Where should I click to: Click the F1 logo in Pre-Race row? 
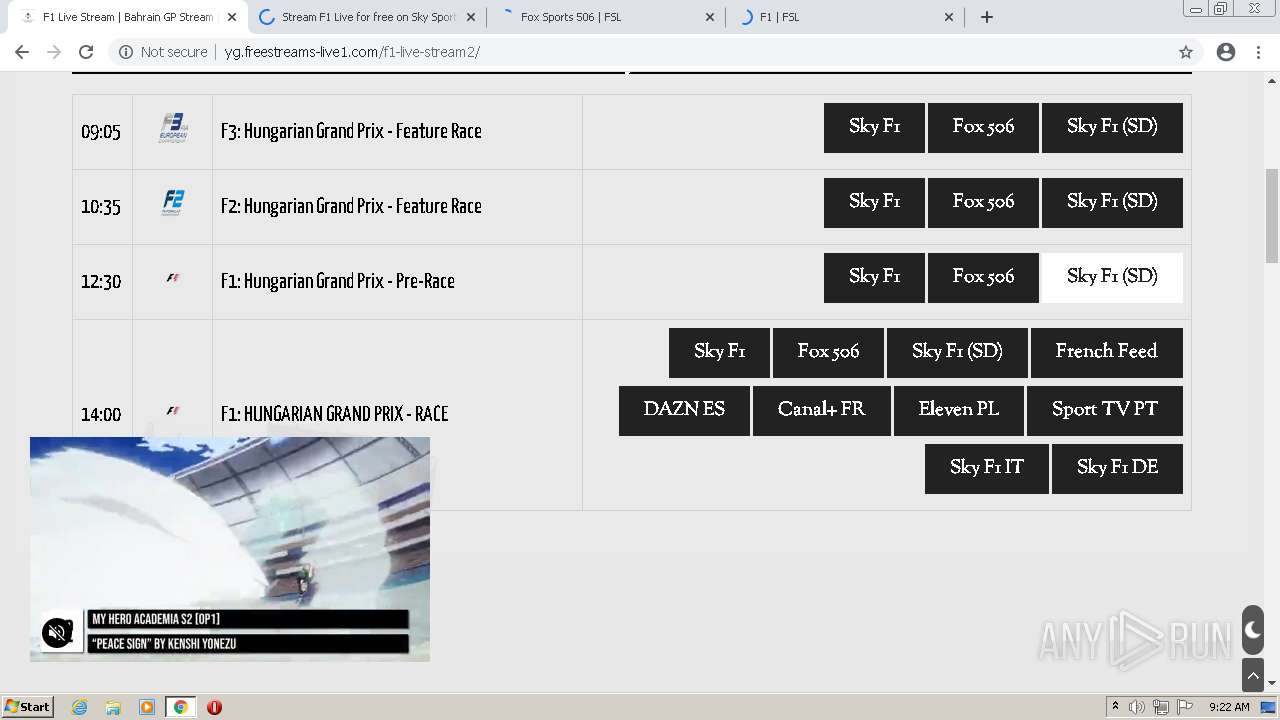pyautogui.click(x=173, y=279)
